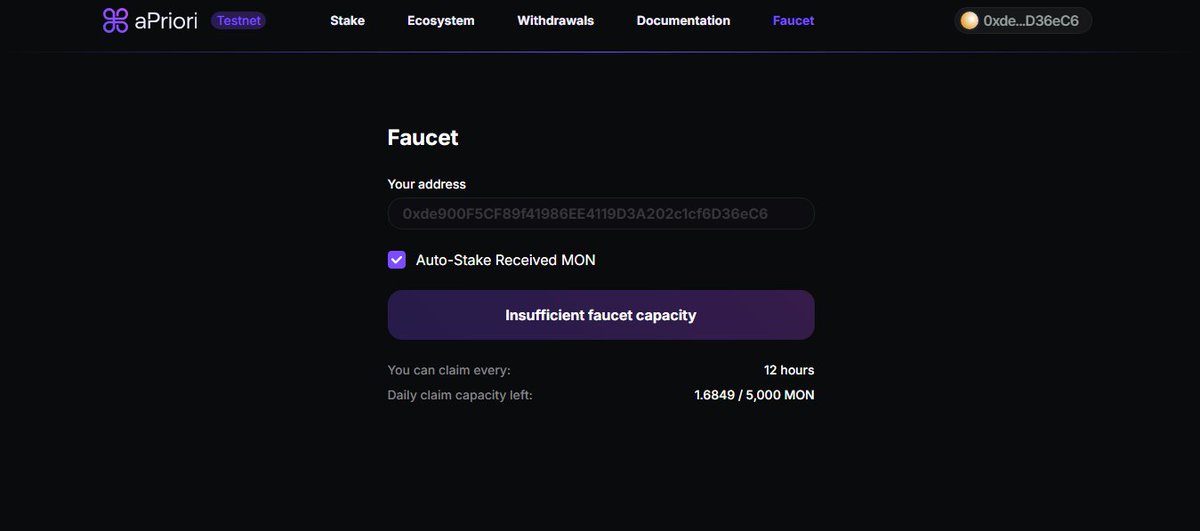
Task: Click the wallet avatar circle icon
Action: pos(969,20)
